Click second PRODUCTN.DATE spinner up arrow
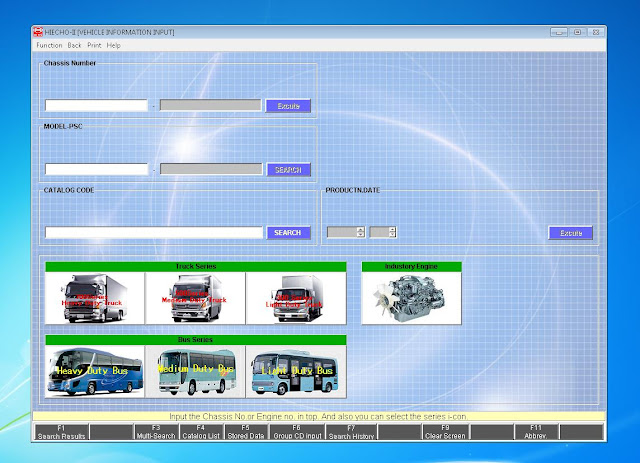Screen dimensions: 640x463 (392, 230)
